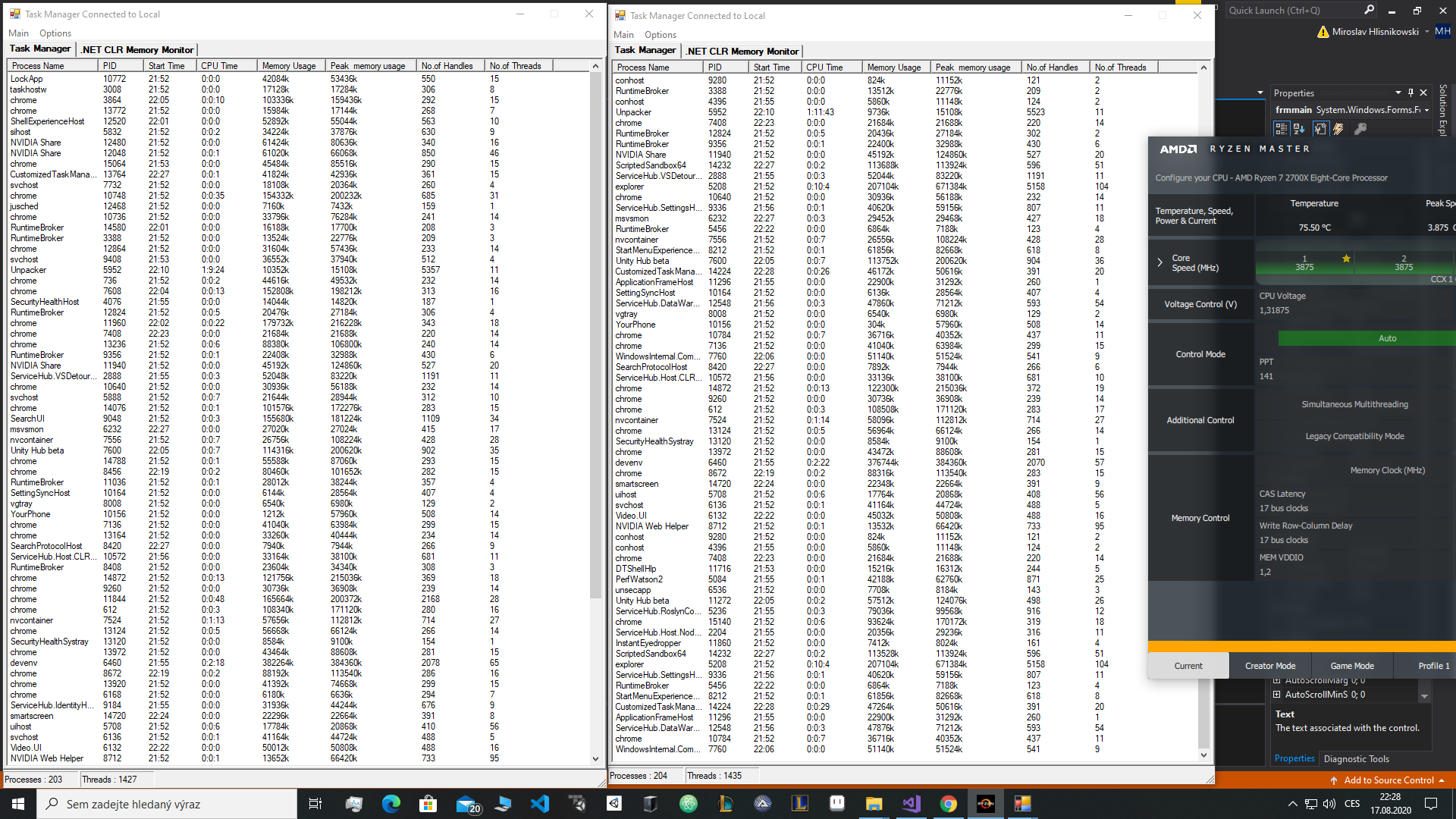Viewport: 1456px width, 819px height.
Task: Click the Core 2 speed bar showing 3875
Action: tap(1403, 263)
